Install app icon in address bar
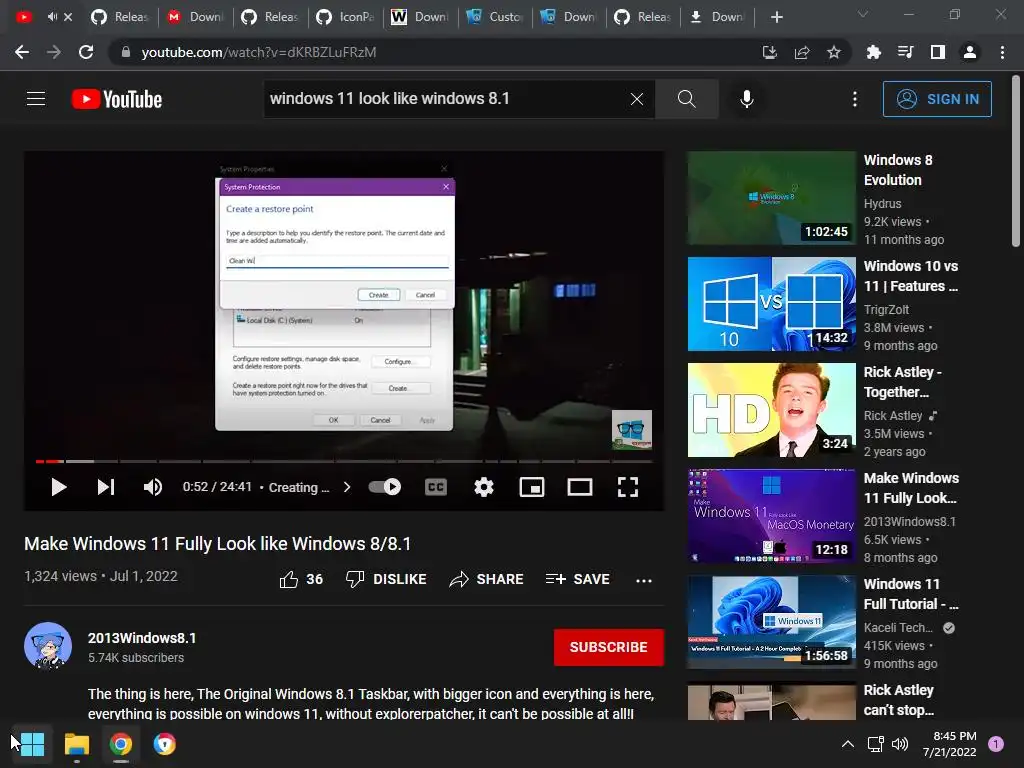This screenshot has height=768, width=1024. coord(770,52)
